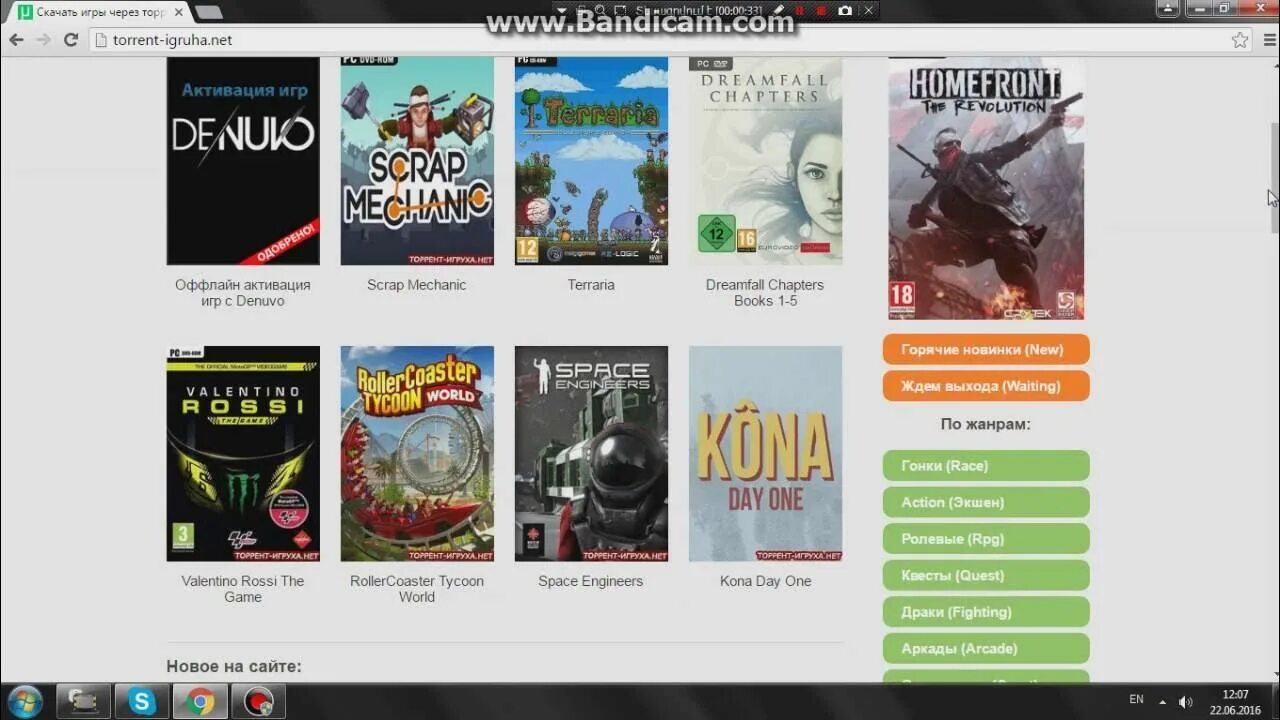
Task: Click the volume speaker tray icon
Action: point(1186,702)
